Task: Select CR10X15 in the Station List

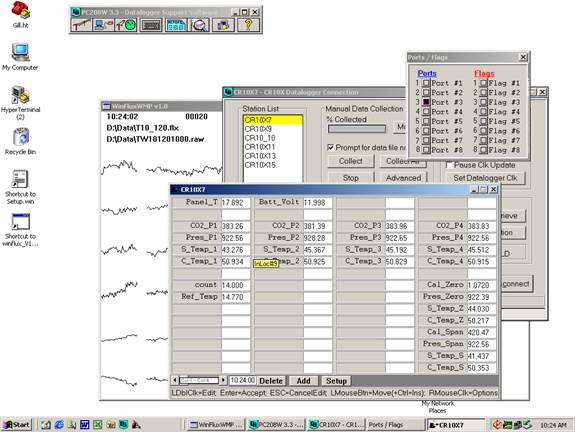Action: (x=273, y=165)
